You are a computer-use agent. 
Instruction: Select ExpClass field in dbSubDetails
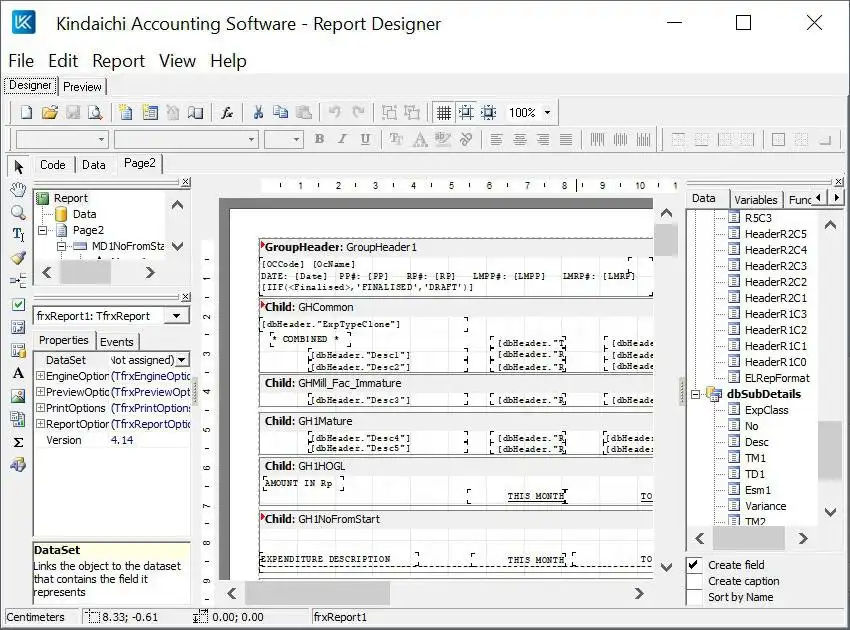click(x=766, y=410)
